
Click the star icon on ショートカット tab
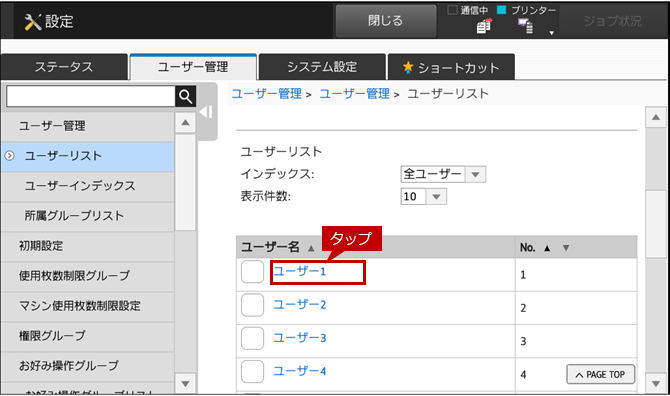tap(408, 67)
